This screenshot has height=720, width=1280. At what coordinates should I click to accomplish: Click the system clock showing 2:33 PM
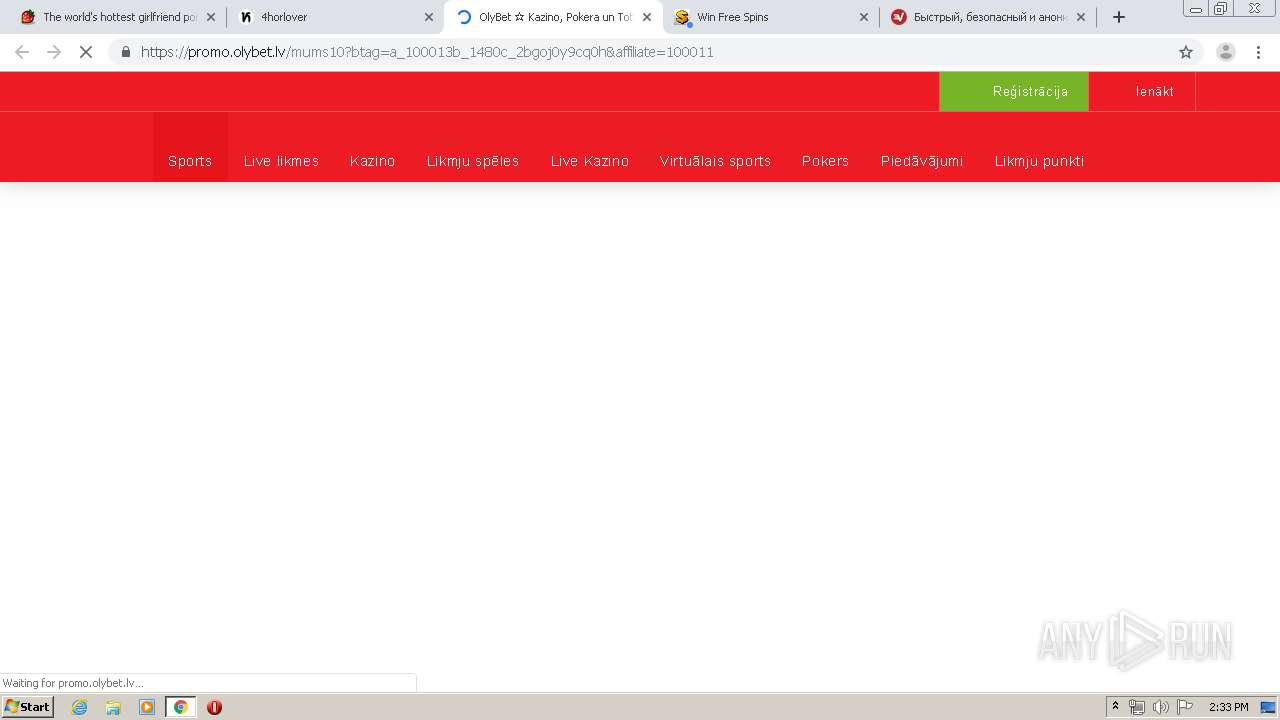coord(1228,707)
